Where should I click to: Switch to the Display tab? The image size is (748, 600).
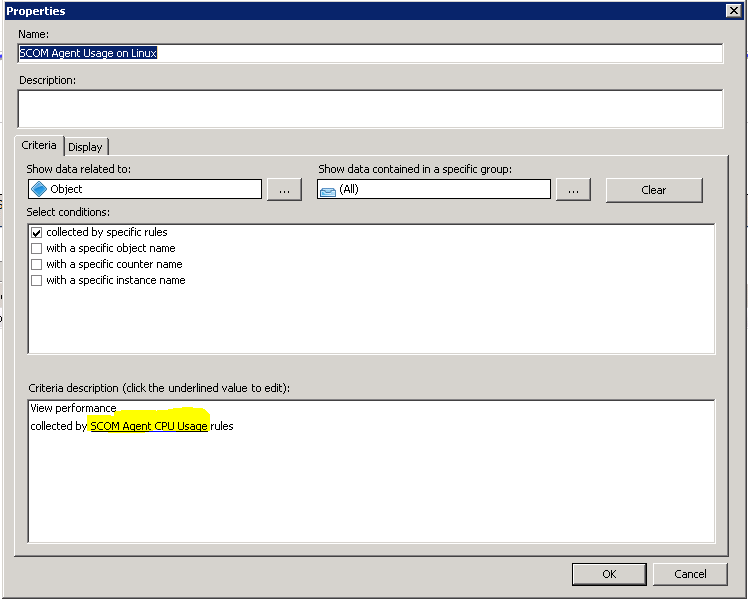pos(86,147)
